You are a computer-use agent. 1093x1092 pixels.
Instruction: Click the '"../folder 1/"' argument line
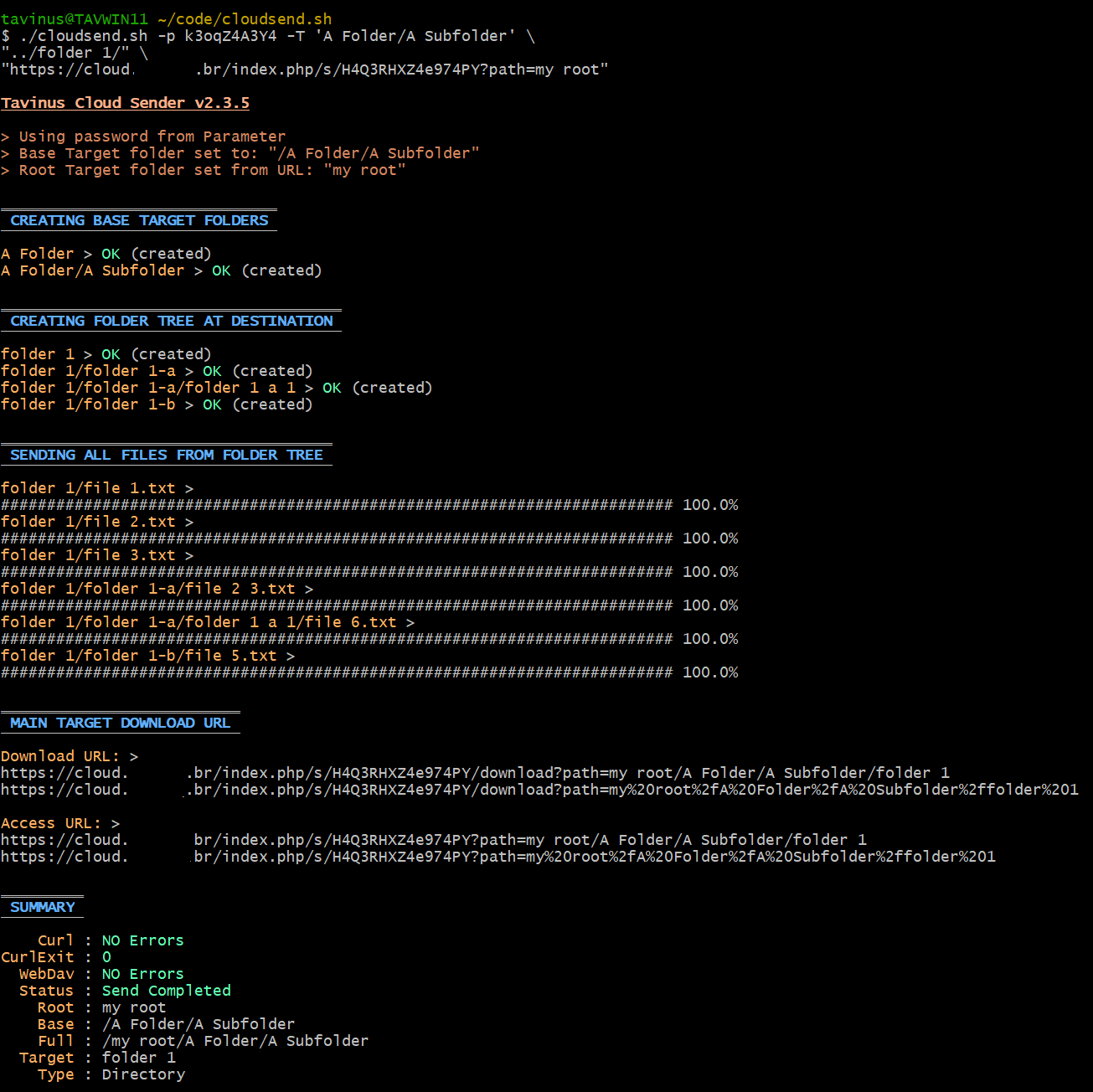75,53
